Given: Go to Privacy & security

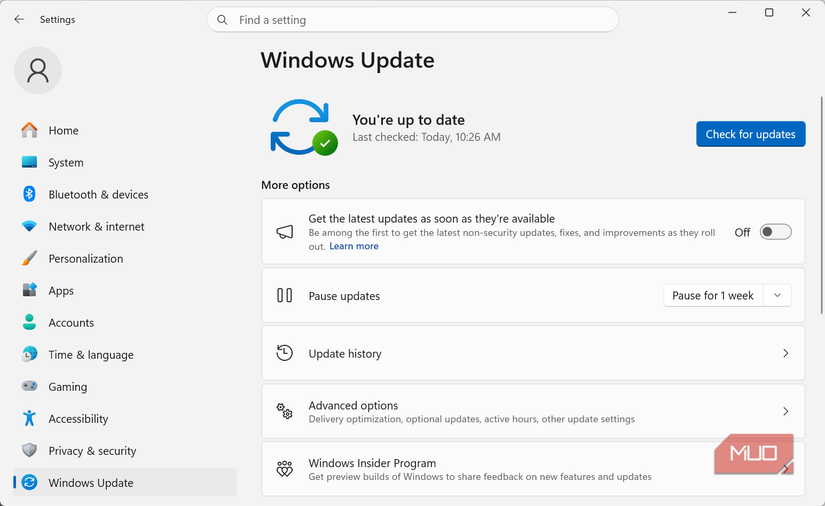Looking at the screenshot, I should tap(125, 451).
